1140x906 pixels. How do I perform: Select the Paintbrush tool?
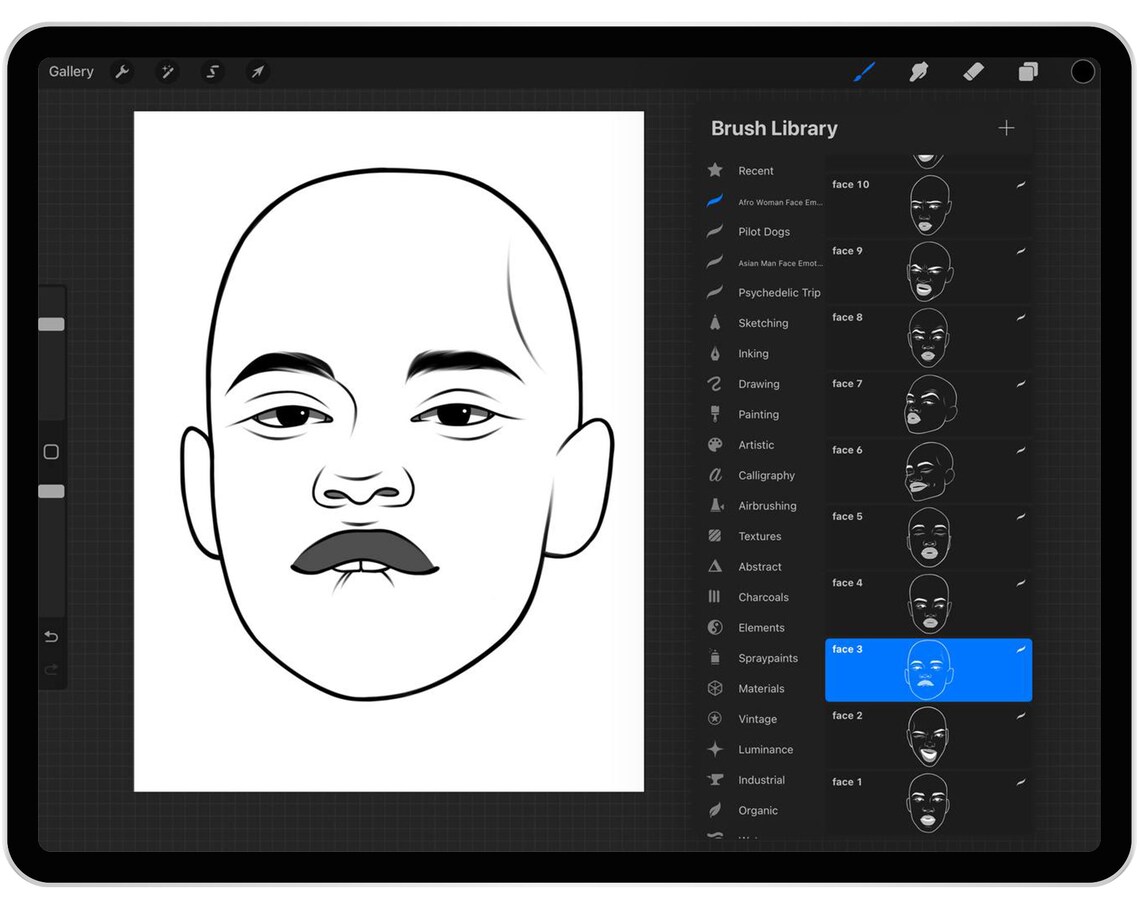coord(864,71)
